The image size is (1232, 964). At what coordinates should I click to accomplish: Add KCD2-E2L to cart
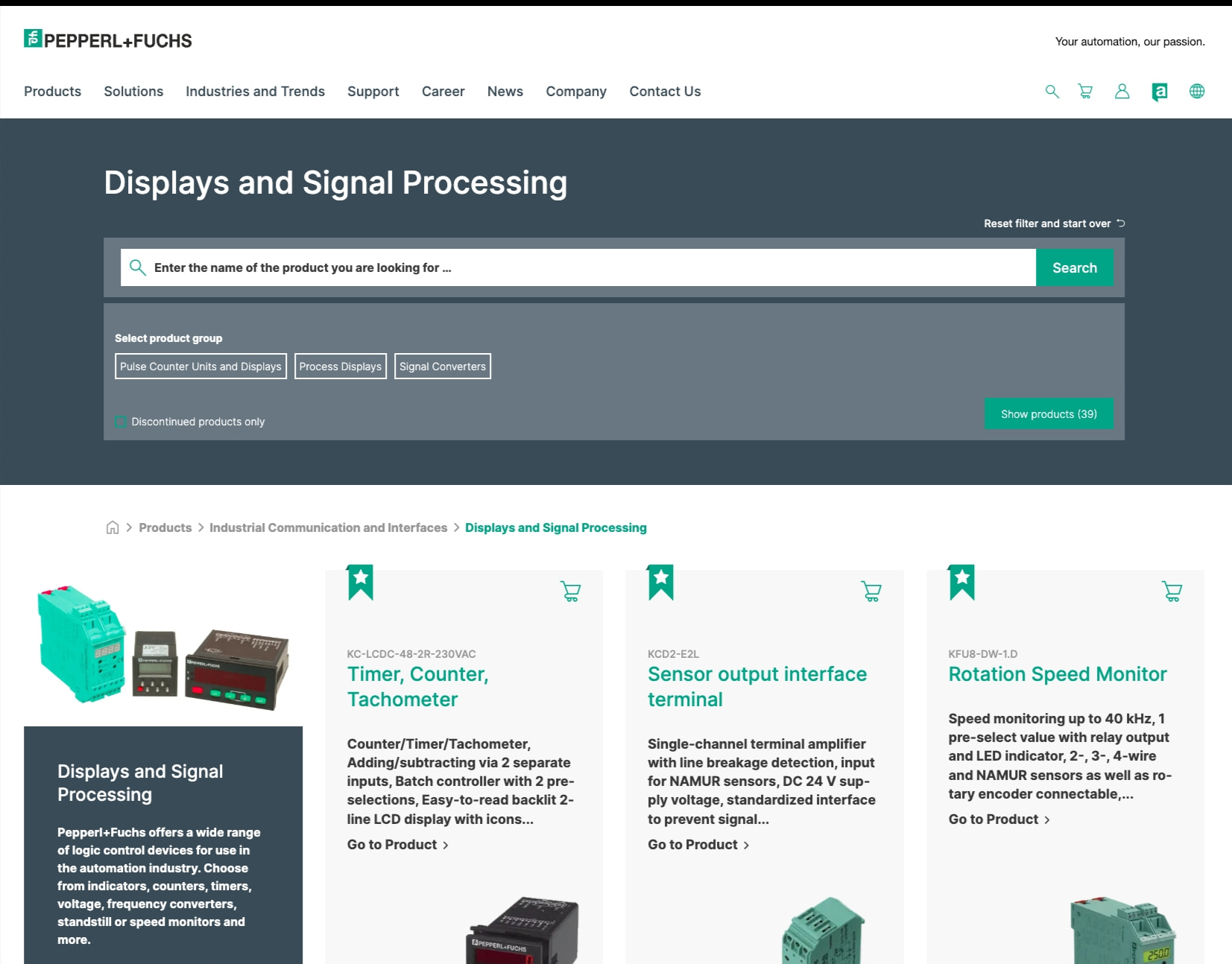coord(871,592)
